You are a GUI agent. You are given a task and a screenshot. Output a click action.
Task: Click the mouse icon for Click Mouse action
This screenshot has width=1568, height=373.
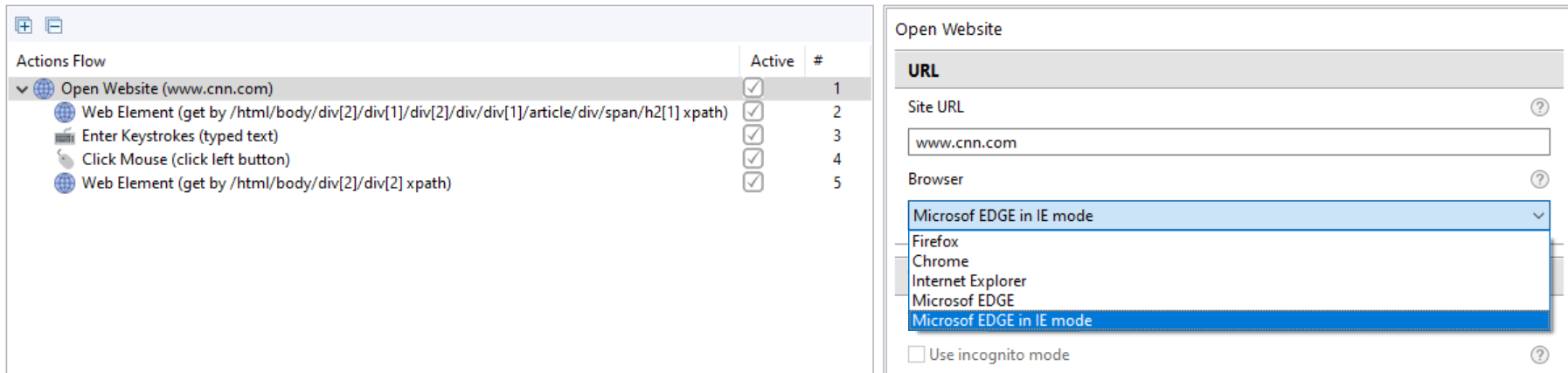coord(65,159)
